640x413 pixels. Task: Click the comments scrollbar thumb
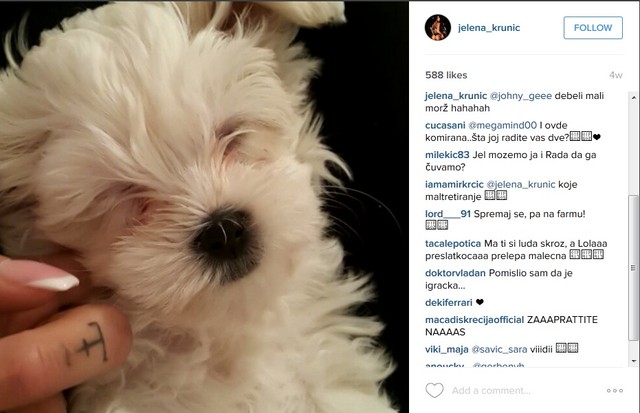pyautogui.click(x=633, y=268)
